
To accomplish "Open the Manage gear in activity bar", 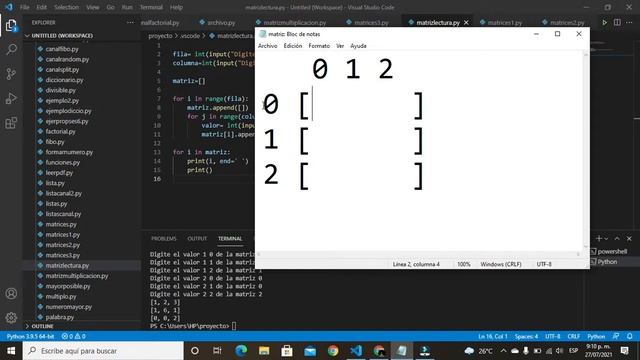I will (11, 317).
